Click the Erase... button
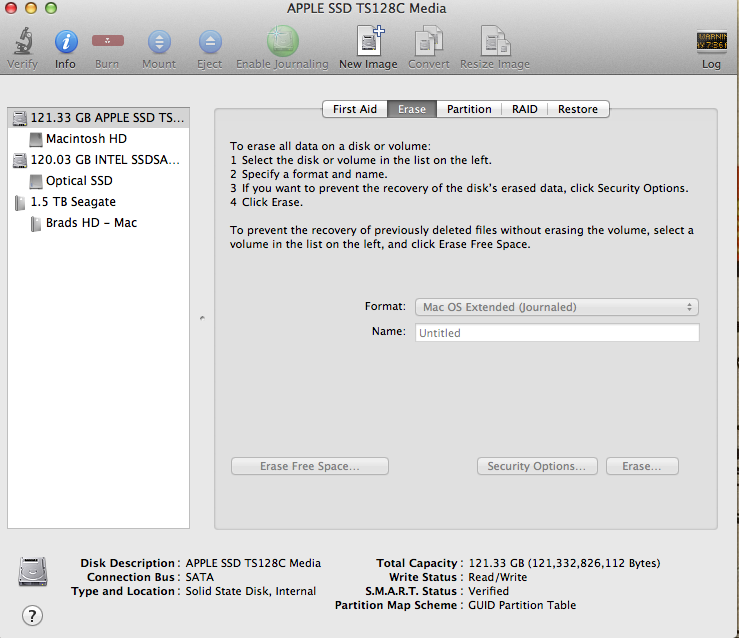Image resolution: width=740 pixels, height=638 pixels. coord(642,466)
